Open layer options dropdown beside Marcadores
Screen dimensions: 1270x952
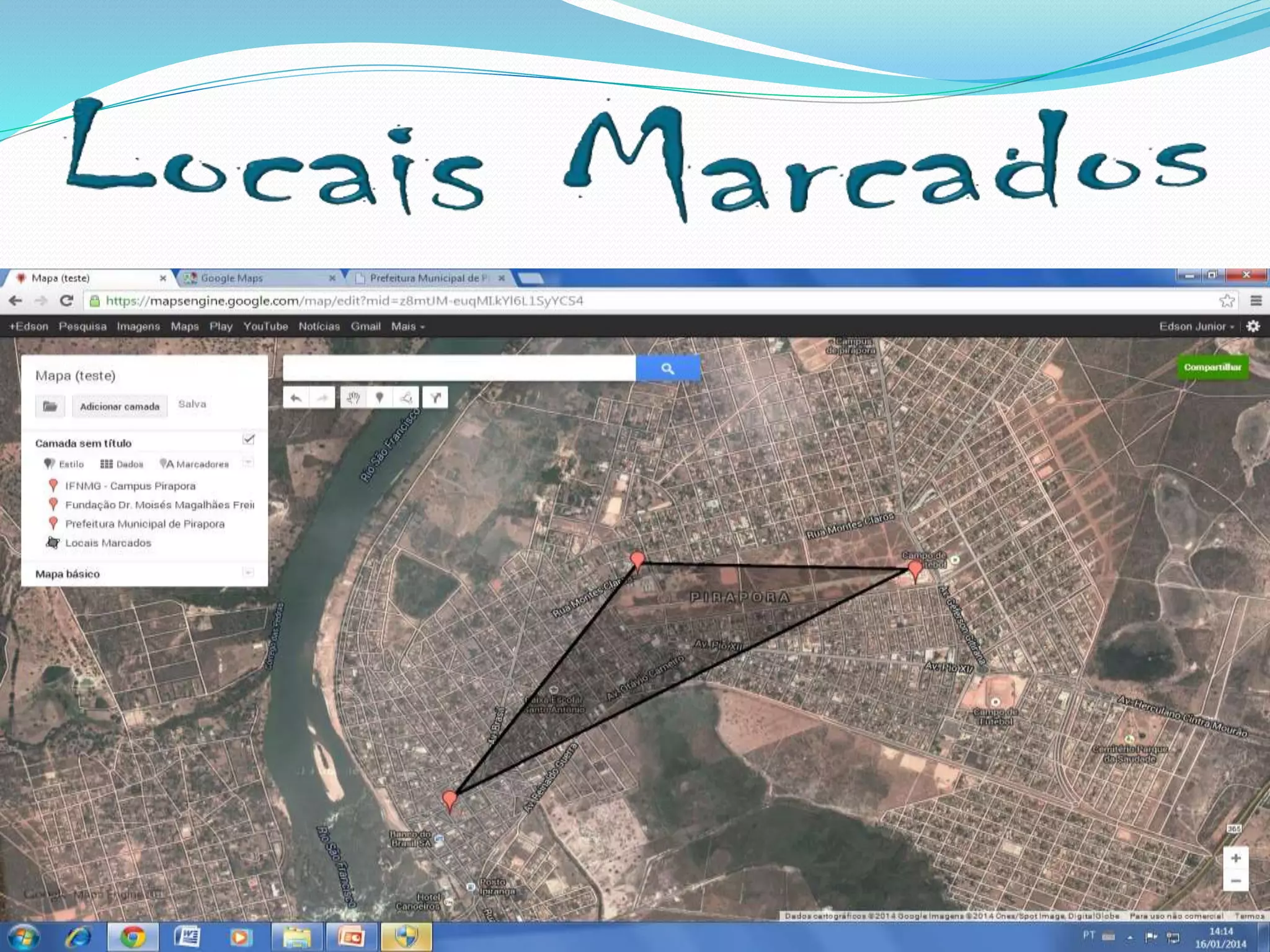(248, 463)
